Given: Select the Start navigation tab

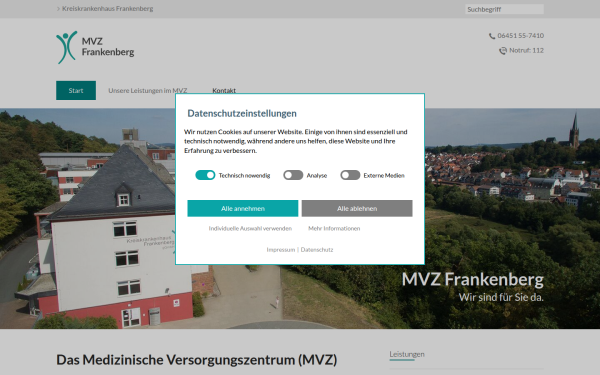Looking at the screenshot, I should [x=76, y=90].
